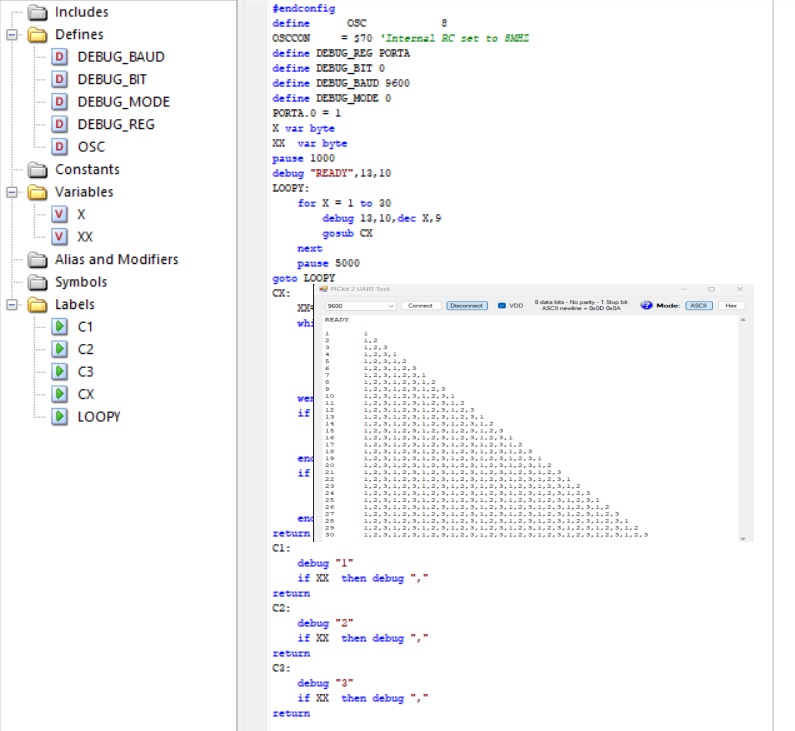Click the CX label green arrow icon
Image resolution: width=795 pixels, height=731 pixels.
point(60,394)
